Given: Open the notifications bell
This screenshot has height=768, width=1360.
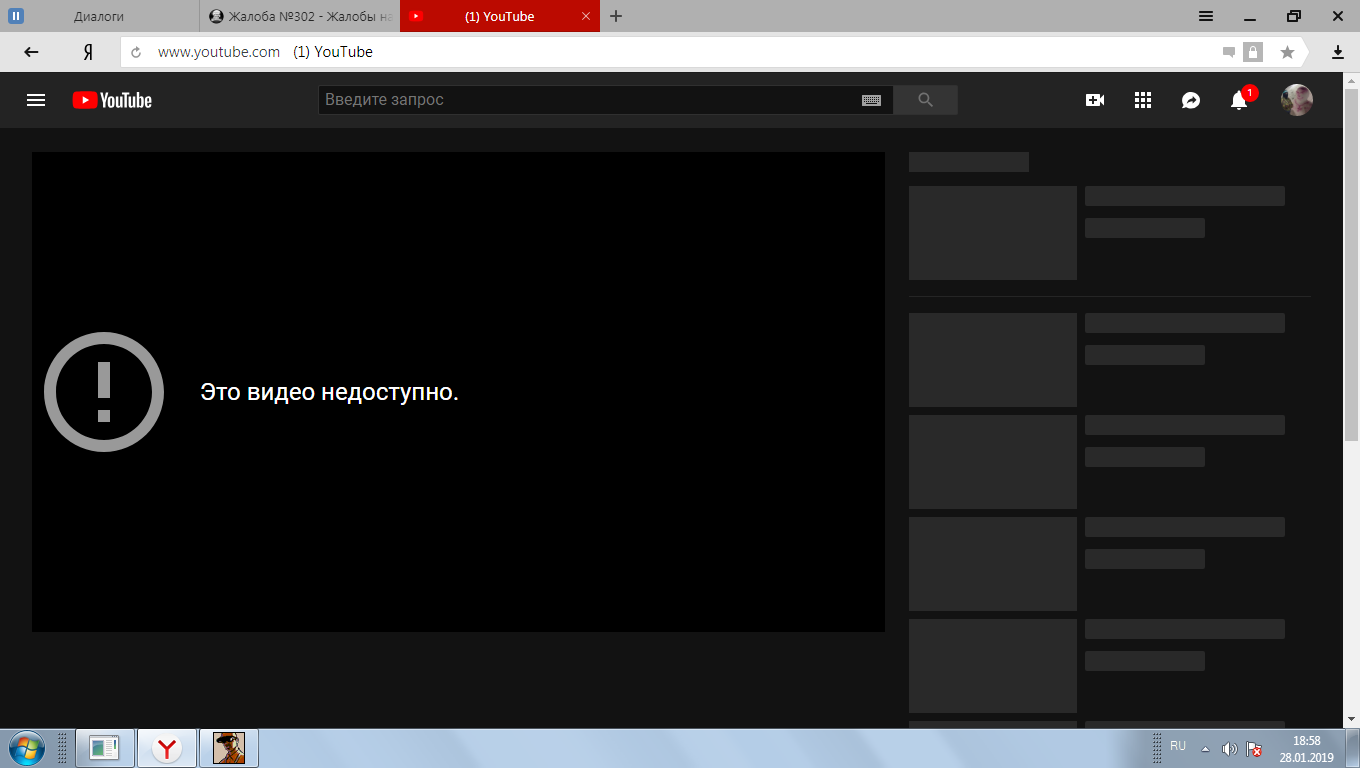Looking at the screenshot, I should [1239, 100].
